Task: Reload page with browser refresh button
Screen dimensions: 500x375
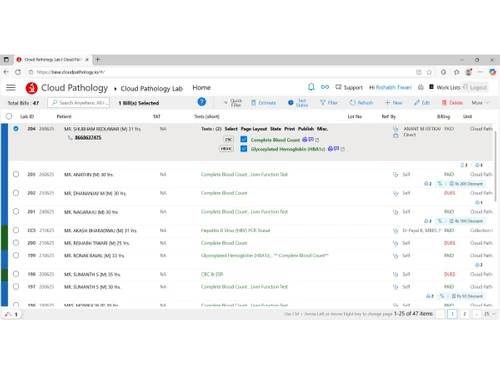Action: click(18, 72)
